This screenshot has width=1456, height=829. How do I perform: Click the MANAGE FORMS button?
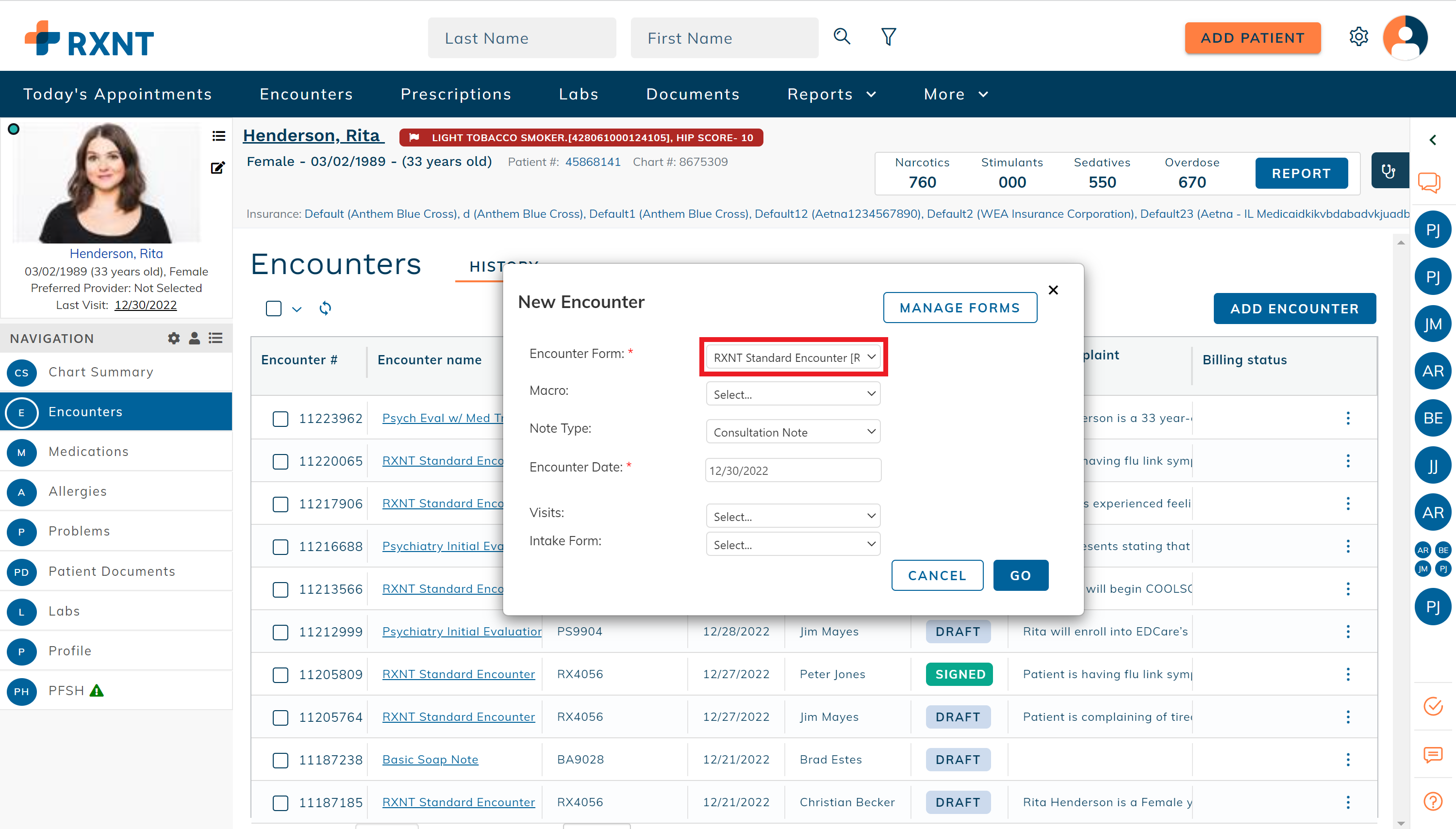tap(960, 308)
